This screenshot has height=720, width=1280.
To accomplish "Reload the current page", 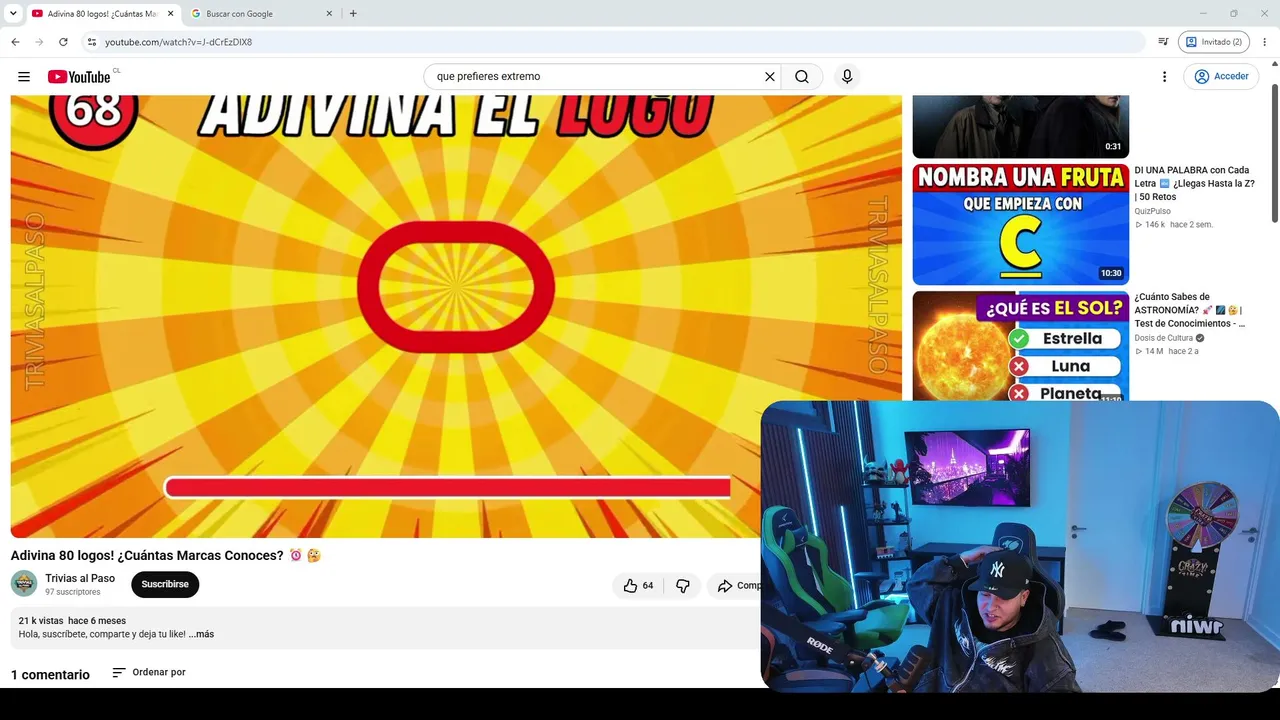I will pos(63,42).
